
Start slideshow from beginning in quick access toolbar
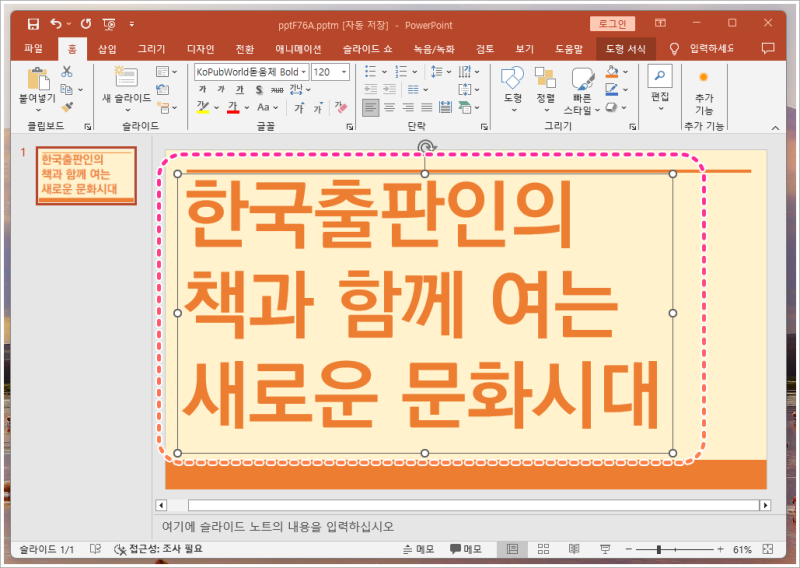[x=109, y=24]
